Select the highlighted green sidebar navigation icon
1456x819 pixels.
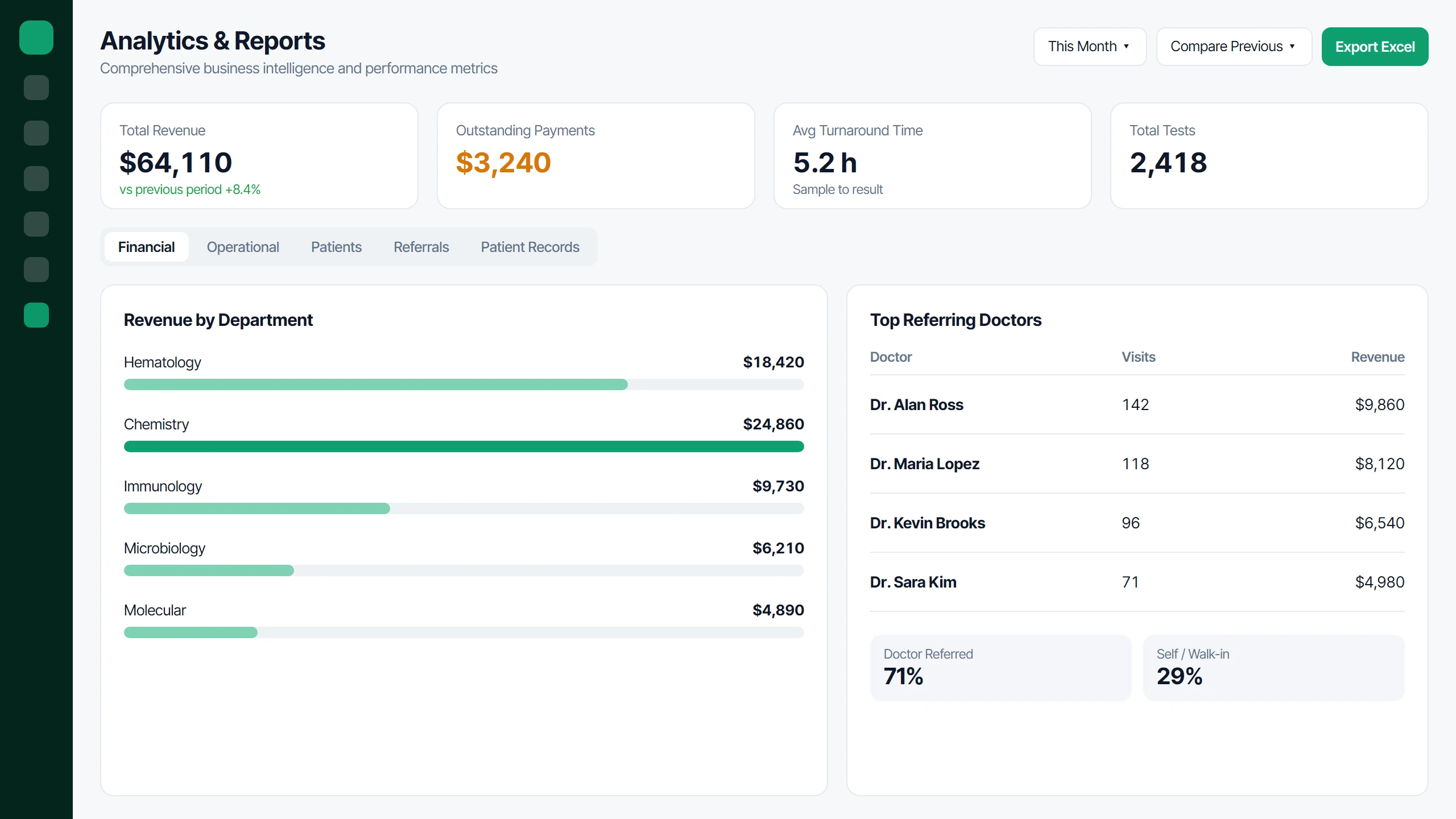point(36,315)
